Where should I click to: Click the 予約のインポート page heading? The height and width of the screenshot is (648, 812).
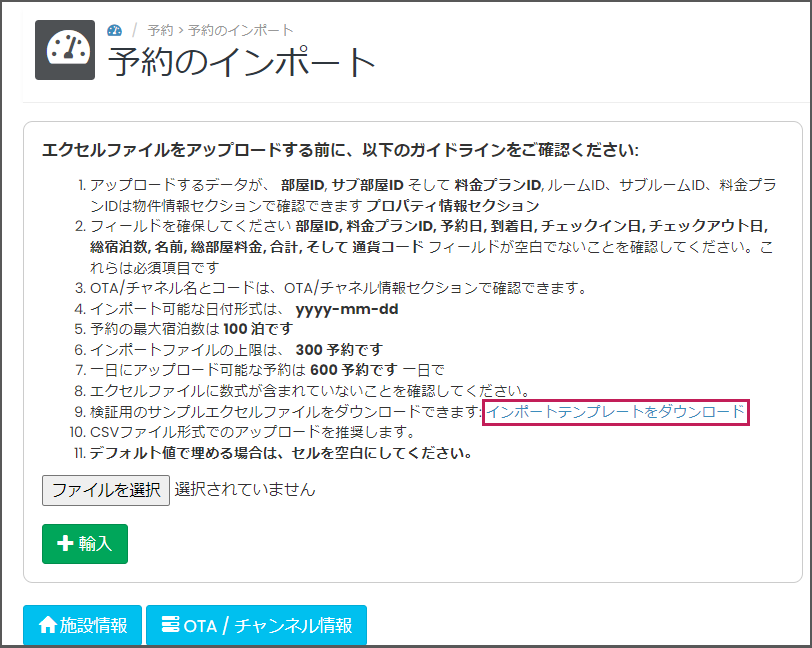tap(242, 62)
